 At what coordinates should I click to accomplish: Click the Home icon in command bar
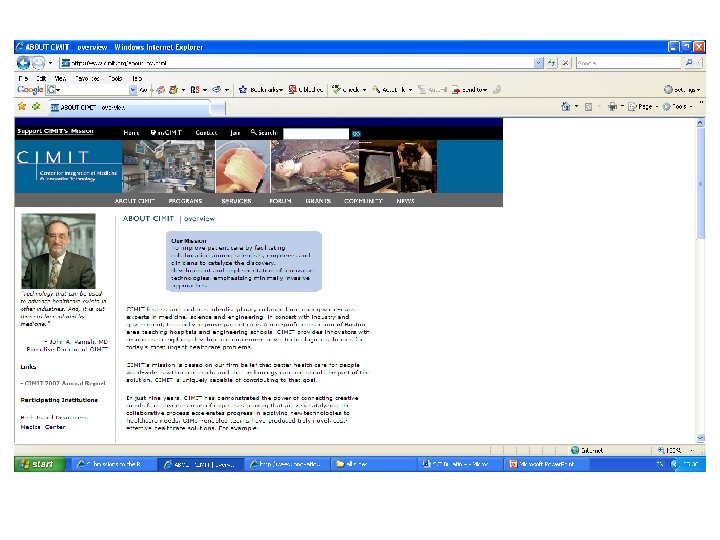click(x=565, y=107)
